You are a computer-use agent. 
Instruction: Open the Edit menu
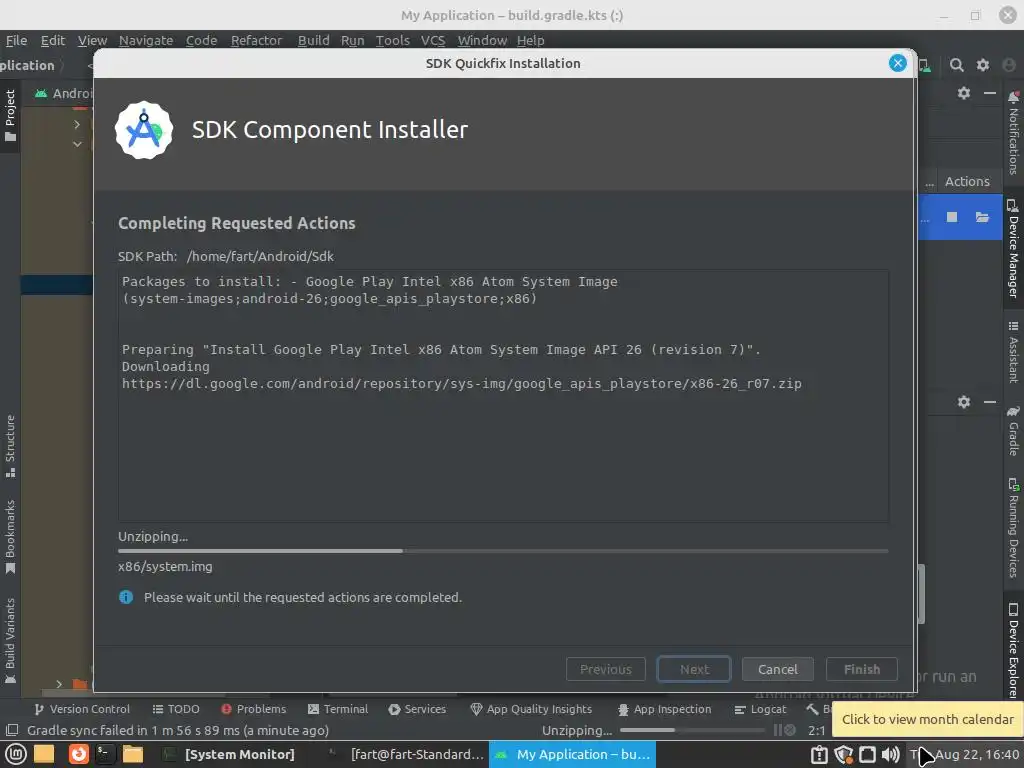[x=53, y=40]
